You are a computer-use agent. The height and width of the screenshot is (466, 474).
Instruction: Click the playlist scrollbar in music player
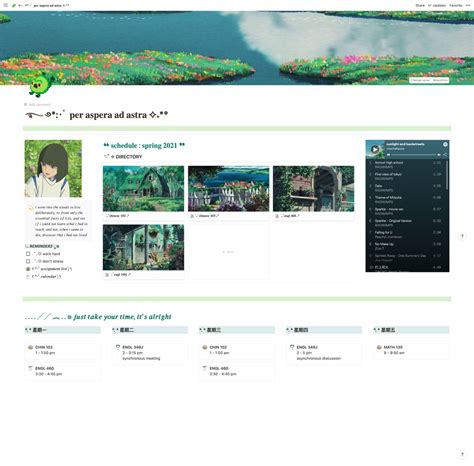447,175
